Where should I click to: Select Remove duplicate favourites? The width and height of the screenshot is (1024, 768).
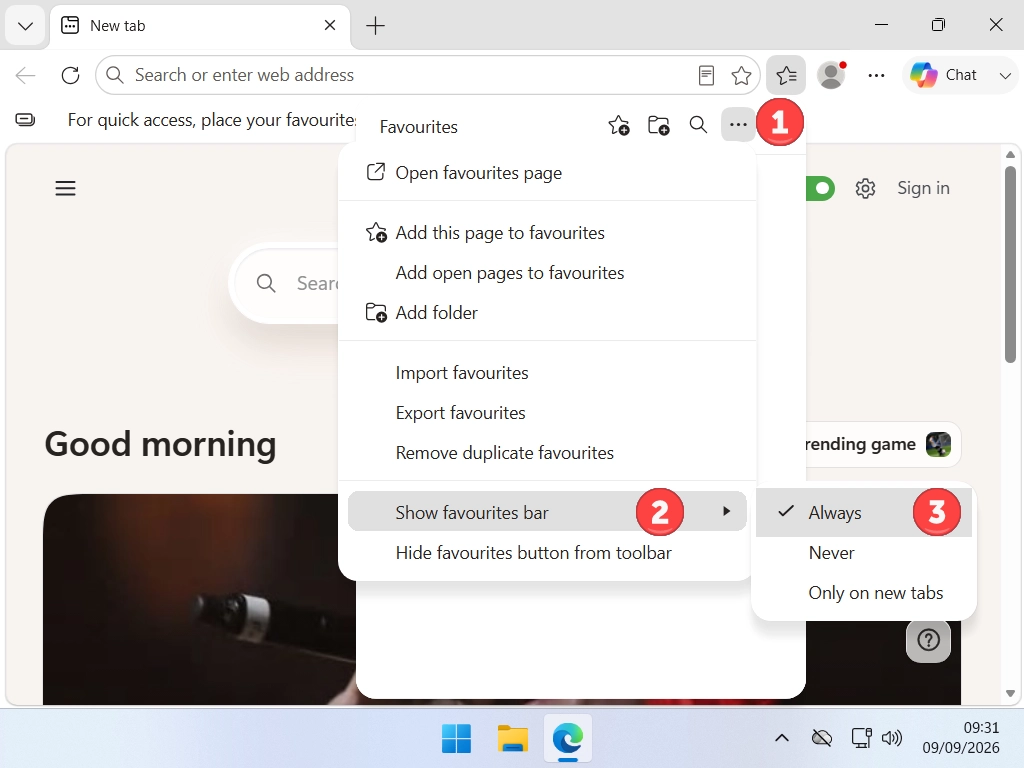[x=547, y=453]
